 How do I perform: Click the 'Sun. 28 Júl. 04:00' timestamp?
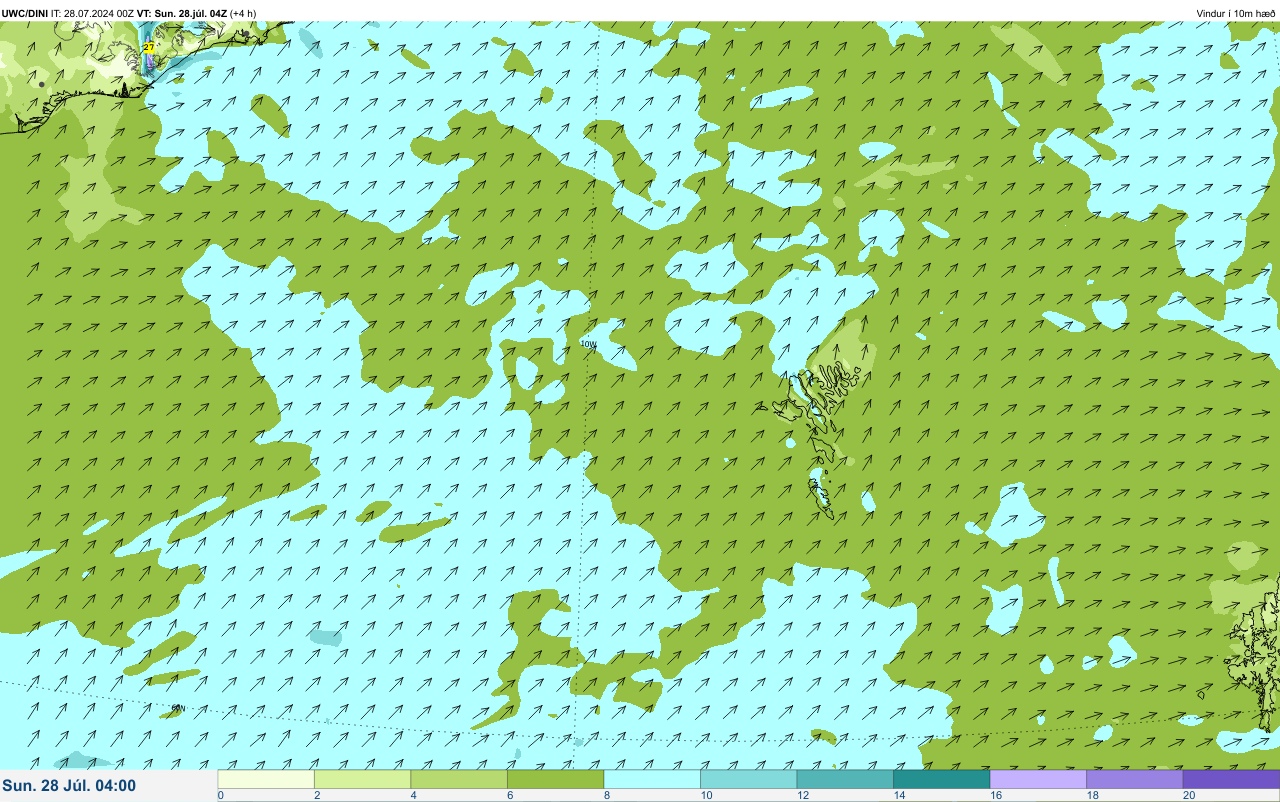(69, 786)
